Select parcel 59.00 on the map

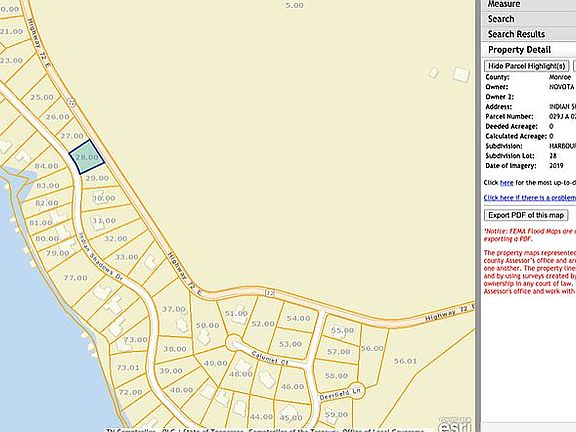(336, 415)
